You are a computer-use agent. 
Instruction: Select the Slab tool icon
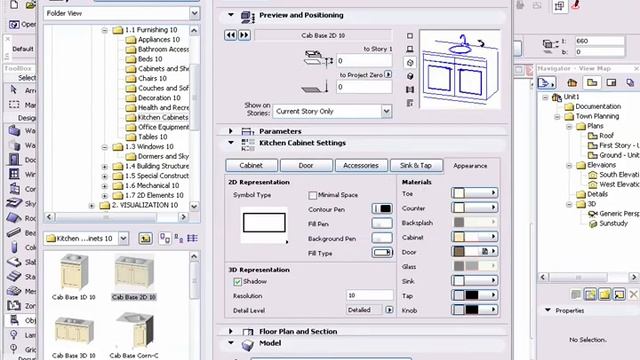(14, 262)
